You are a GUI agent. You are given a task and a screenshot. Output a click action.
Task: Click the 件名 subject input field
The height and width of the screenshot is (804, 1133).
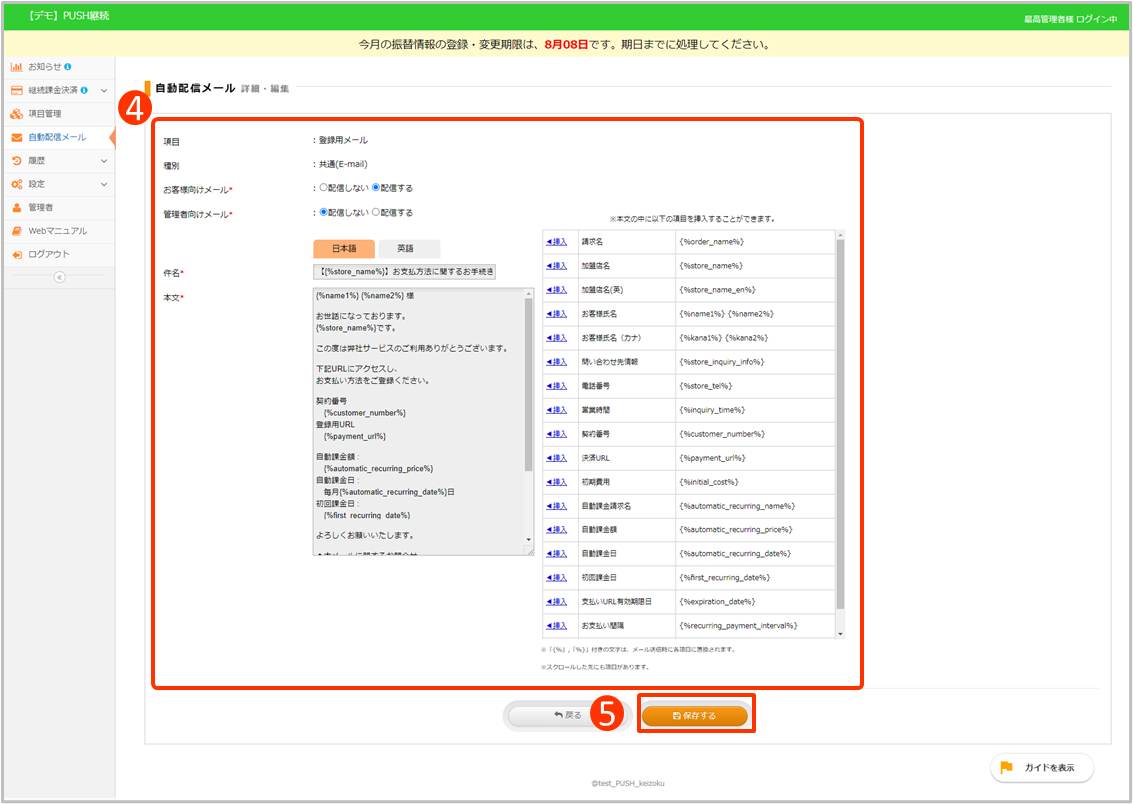tap(403, 273)
